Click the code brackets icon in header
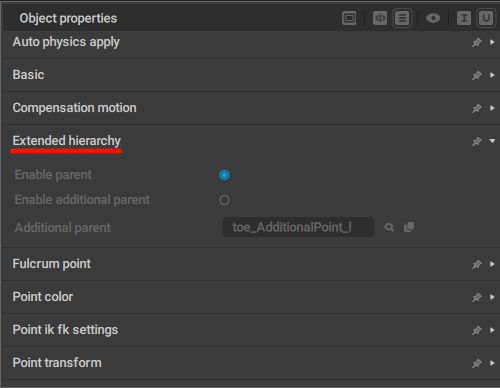This screenshot has width=500, height=388. coord(380,18)
